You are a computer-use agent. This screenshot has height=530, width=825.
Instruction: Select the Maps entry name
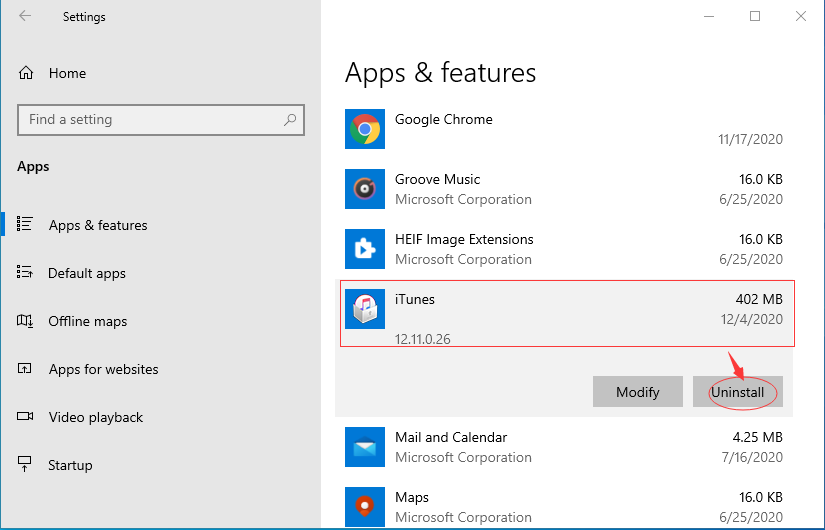(x=412, y=497)
